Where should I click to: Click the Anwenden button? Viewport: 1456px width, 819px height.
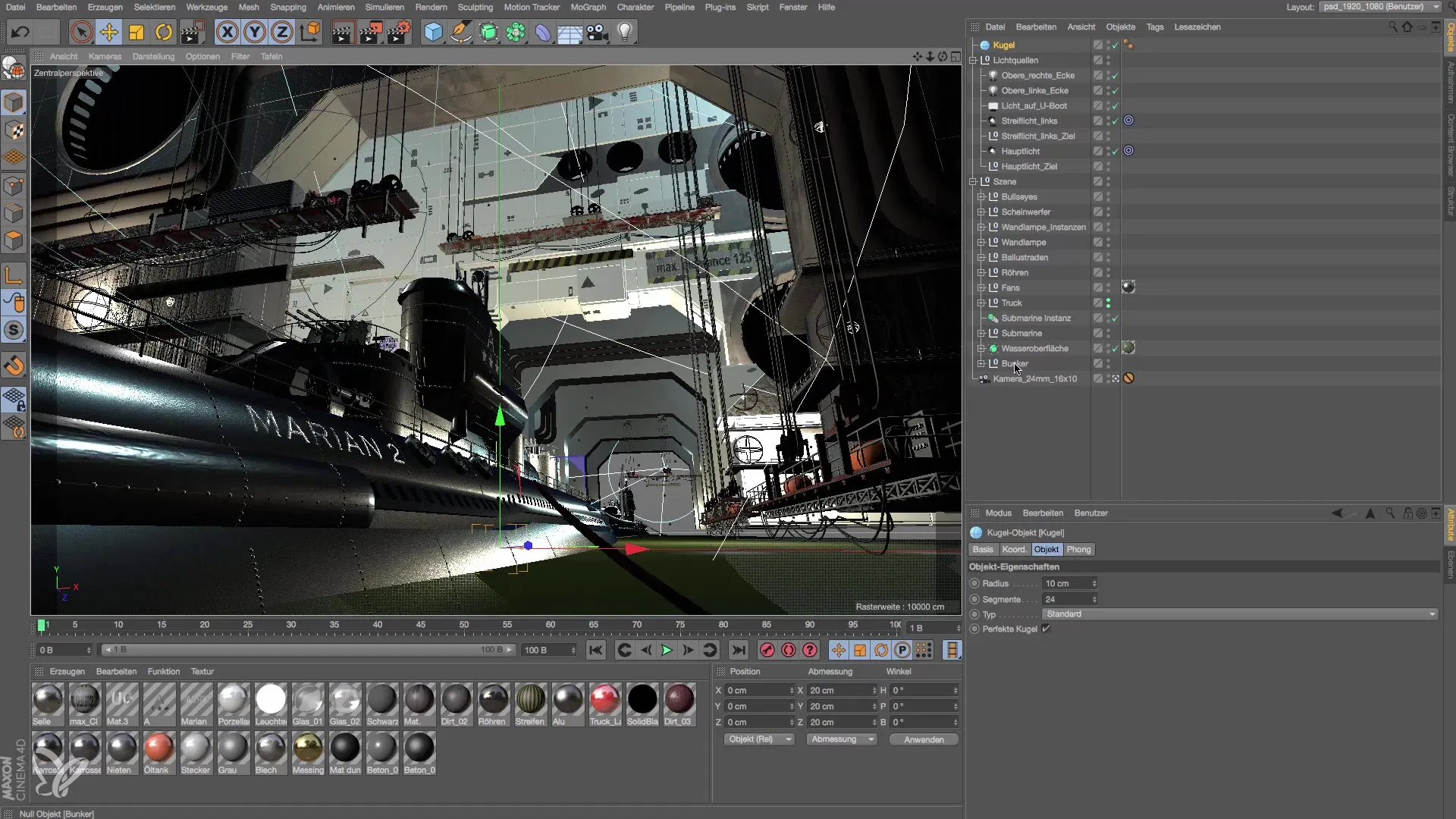pos(924,739)
